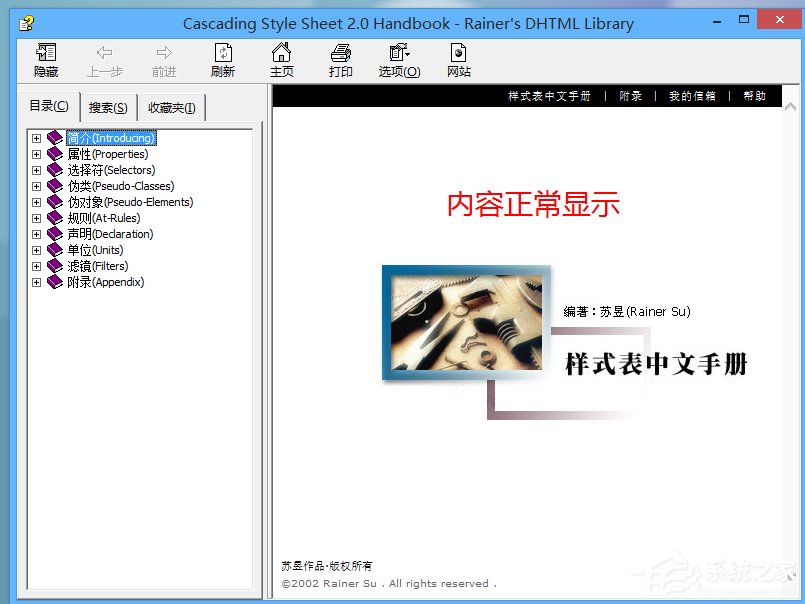Open the 附录 link at the top

[629, 95]
